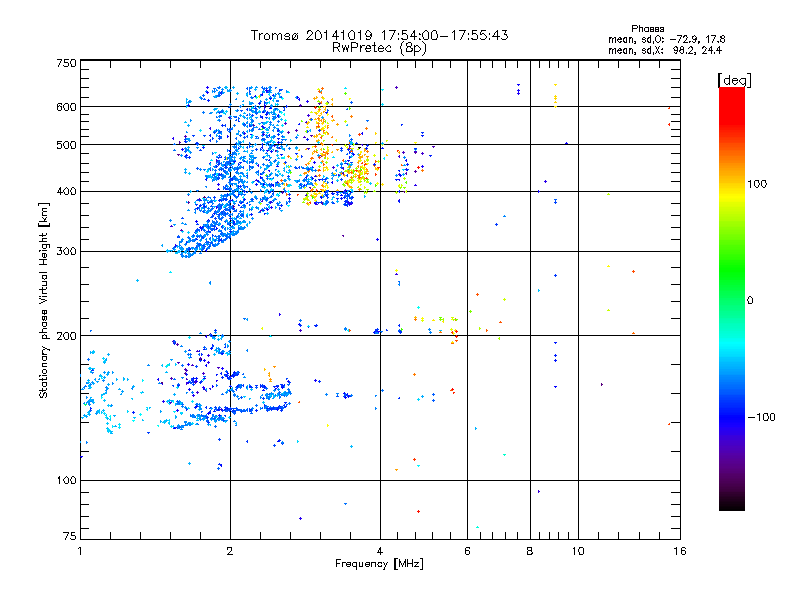The height and width of the screenshot is (600, 800).
Task: Click the rainbow phase colorbar
Action: tap(732, 298)
